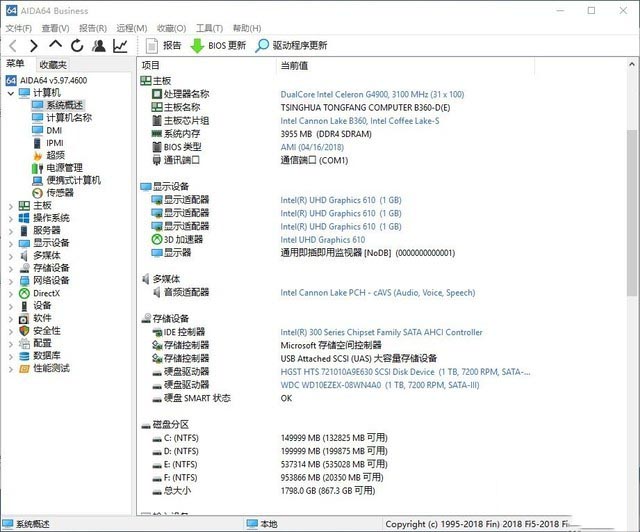Select the 电源管理 battery icon item
This screenshot has width=640, height=532.
point(57,168)
